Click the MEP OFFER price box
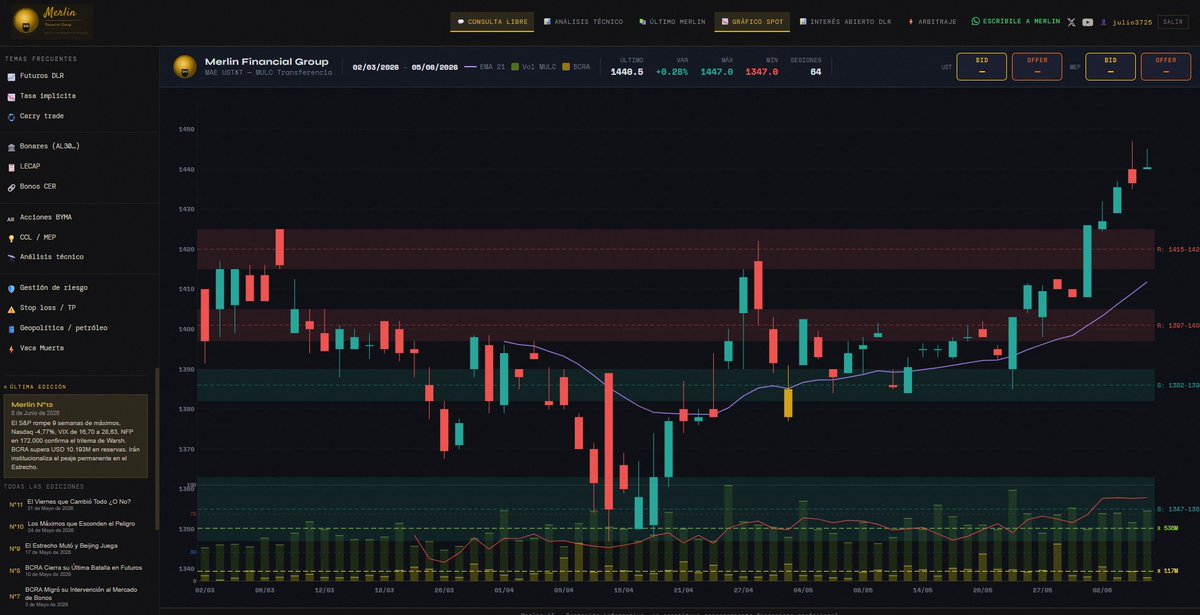The image size is (1200, 615). click(x=1166, y=67)
